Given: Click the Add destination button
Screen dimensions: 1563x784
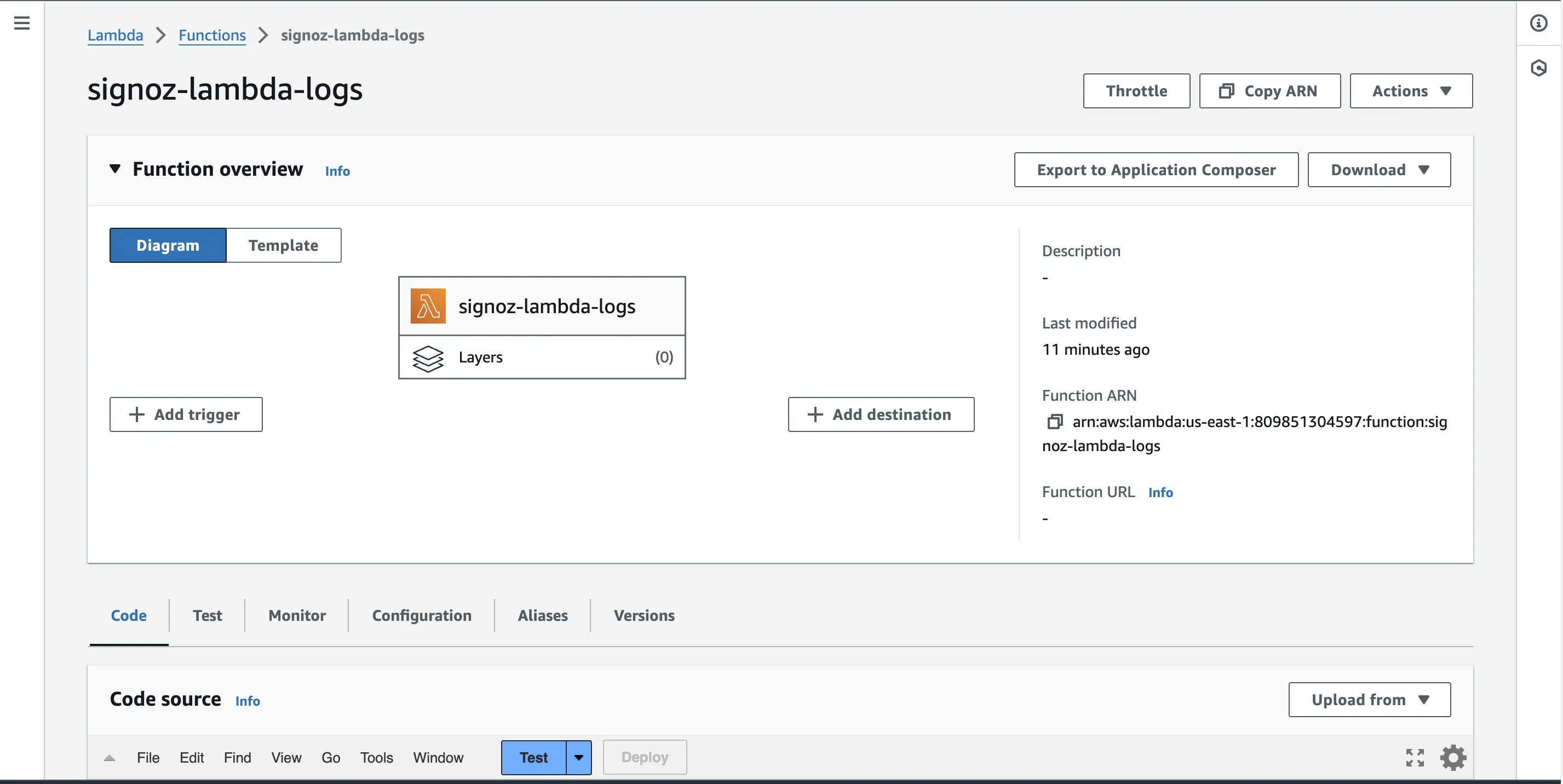Looking at the screenshot, I should 881,415.
